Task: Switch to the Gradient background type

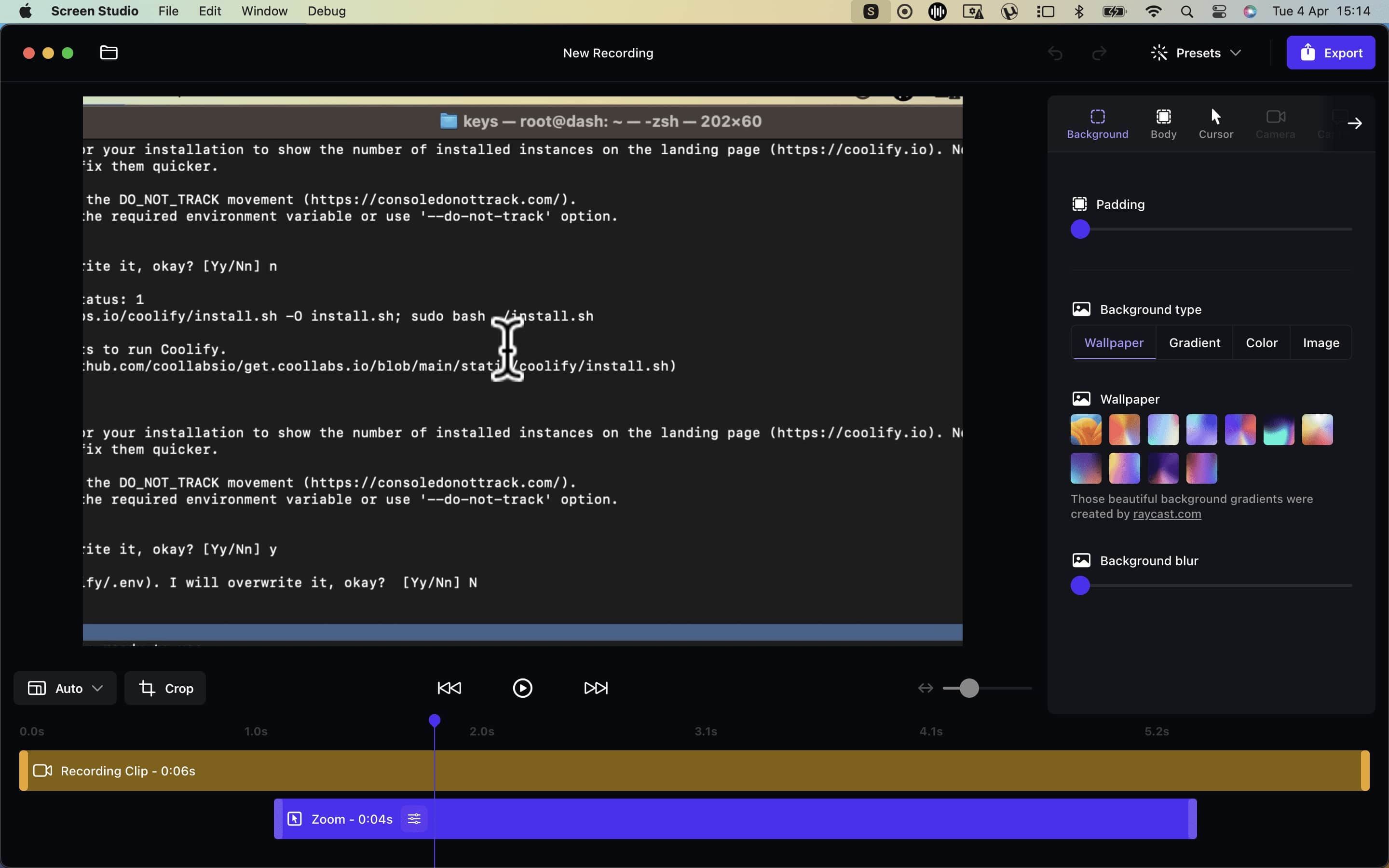Action: [1195, 342]
